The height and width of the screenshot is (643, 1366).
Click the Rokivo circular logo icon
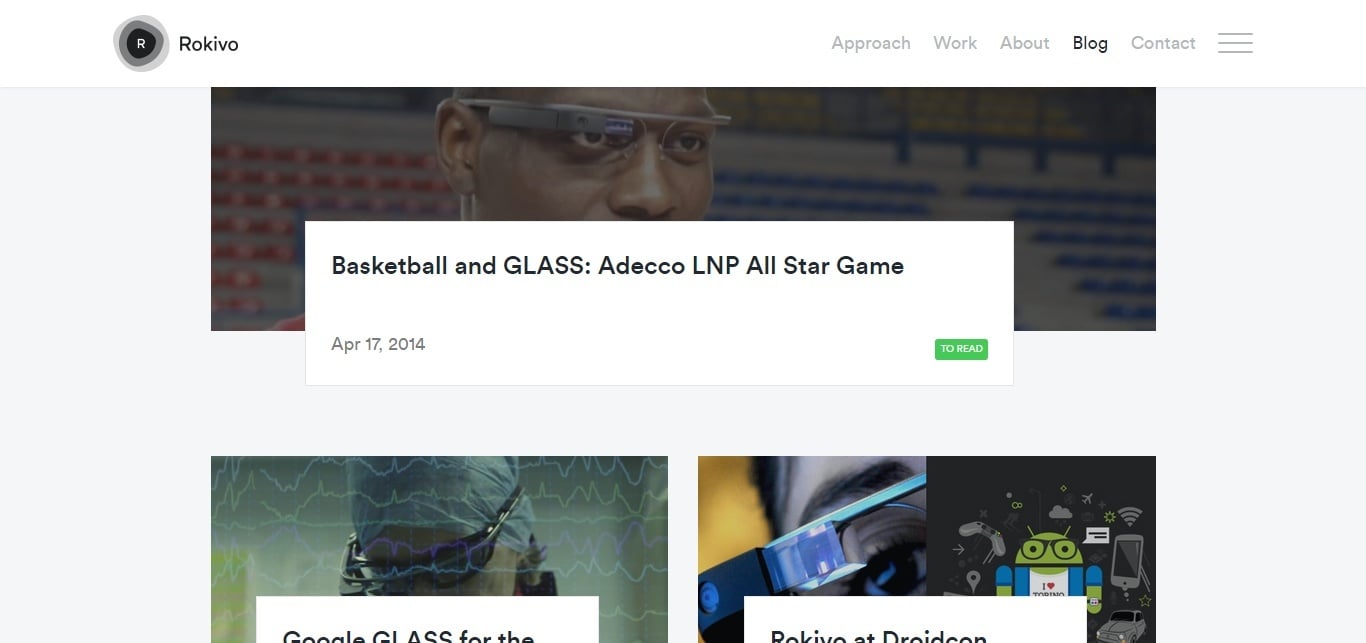pyautogui.click(x=141, y=43)
